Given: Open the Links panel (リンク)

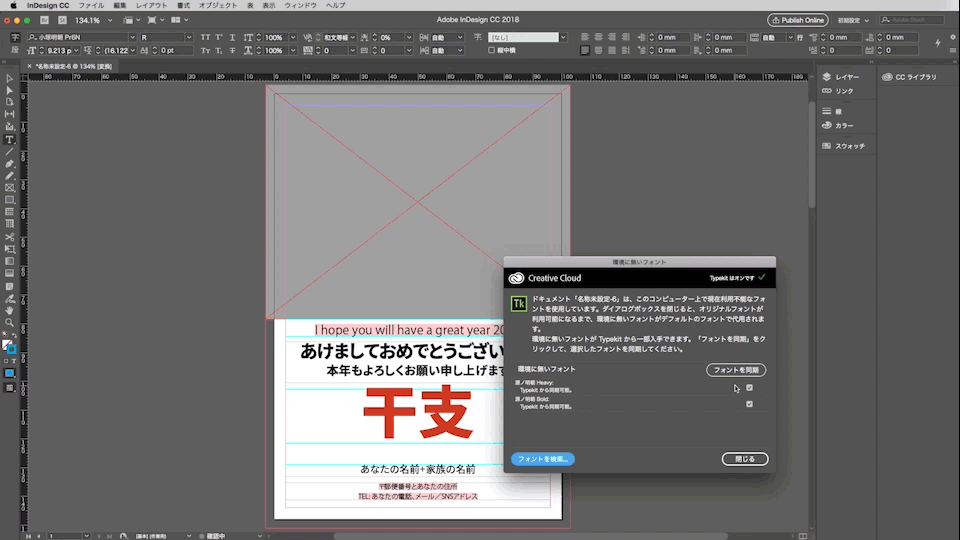Looking at the screenshot, I should click(838, 91).
